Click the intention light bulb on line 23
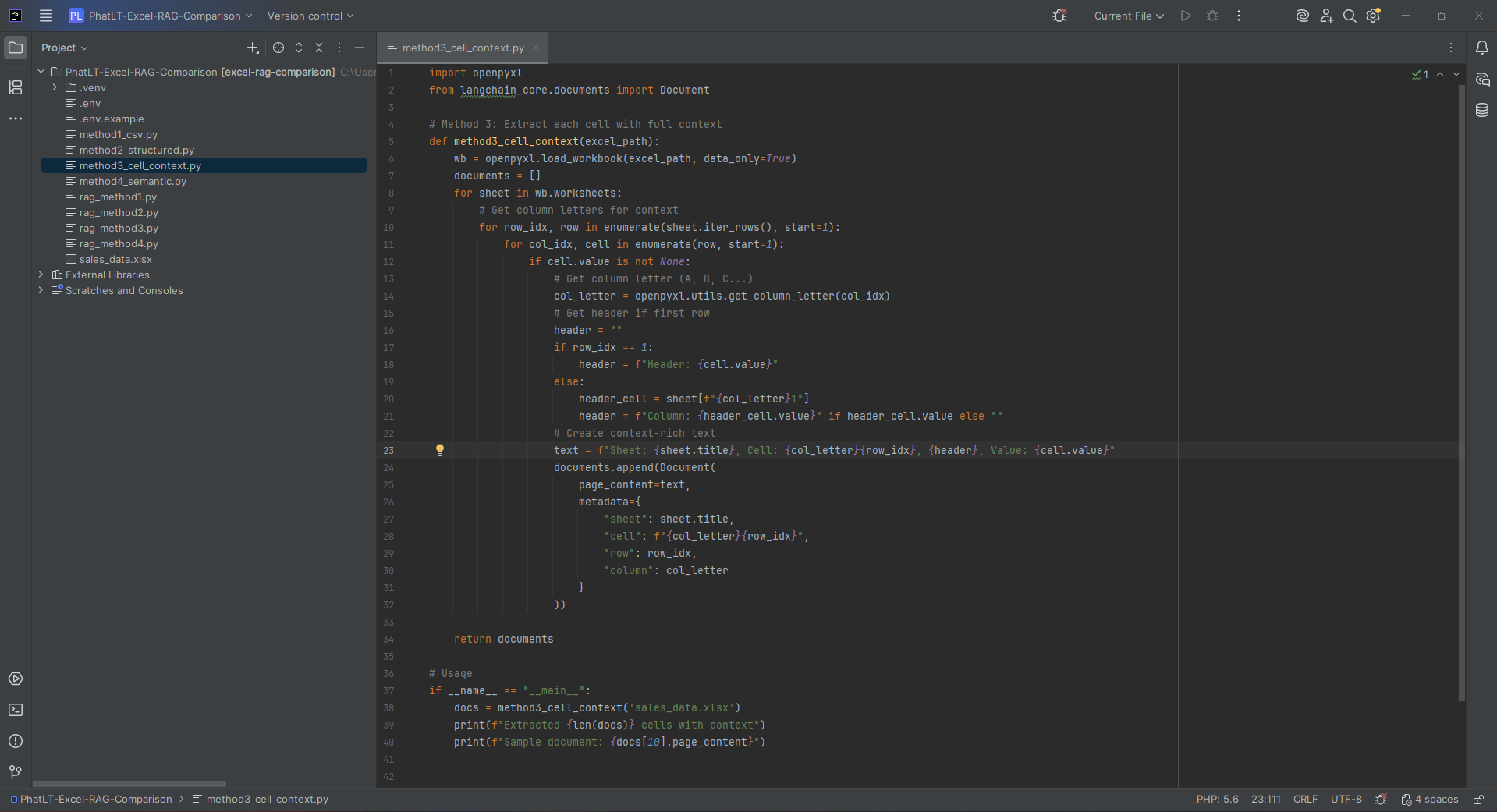 [x=440, y=450]
